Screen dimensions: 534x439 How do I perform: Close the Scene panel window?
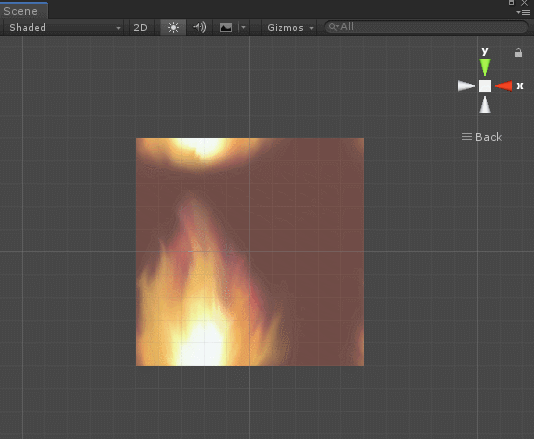pos(524,3)
